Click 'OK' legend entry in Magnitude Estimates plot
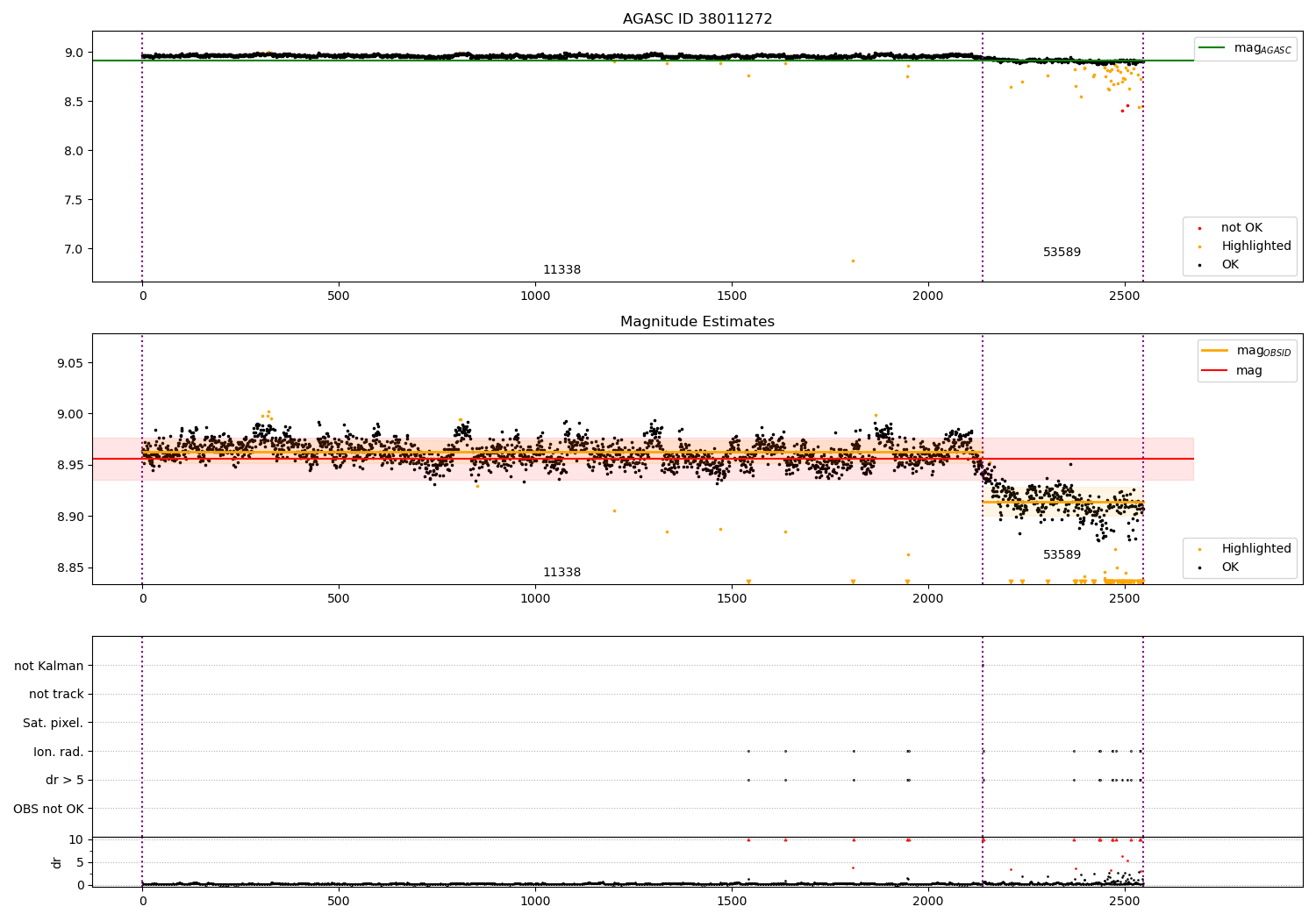The height and width of the screenshot is (921, 1316). tap(1230, 568)
